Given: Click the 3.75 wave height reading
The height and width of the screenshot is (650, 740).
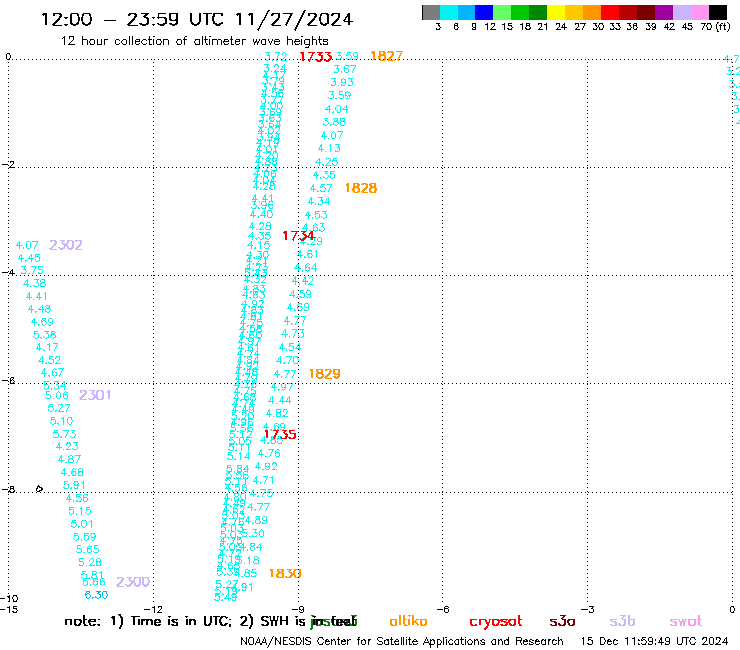Looking at the screenshot, I should 32,270.
